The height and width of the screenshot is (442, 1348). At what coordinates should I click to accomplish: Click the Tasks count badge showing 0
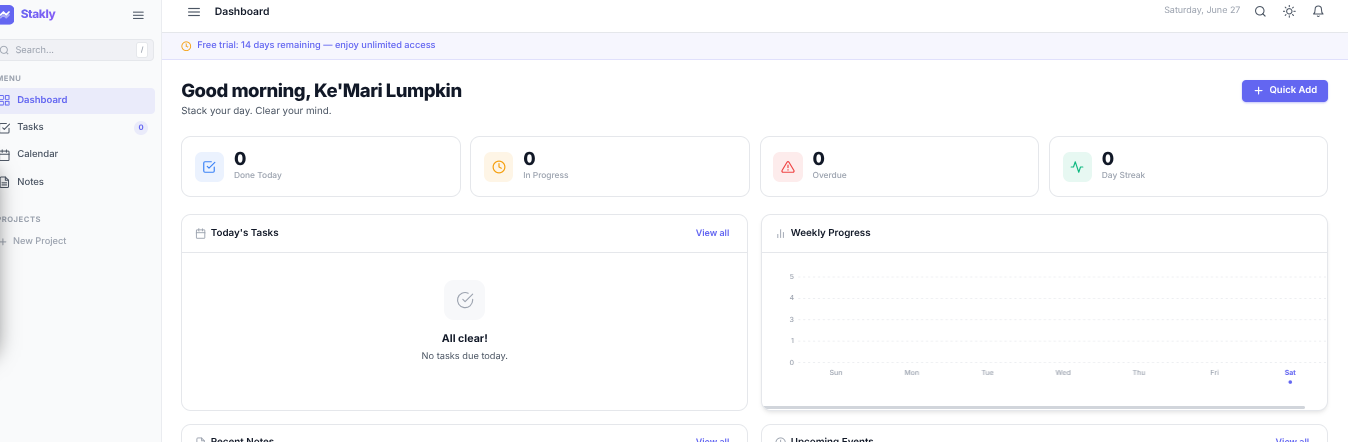point(141,127)
